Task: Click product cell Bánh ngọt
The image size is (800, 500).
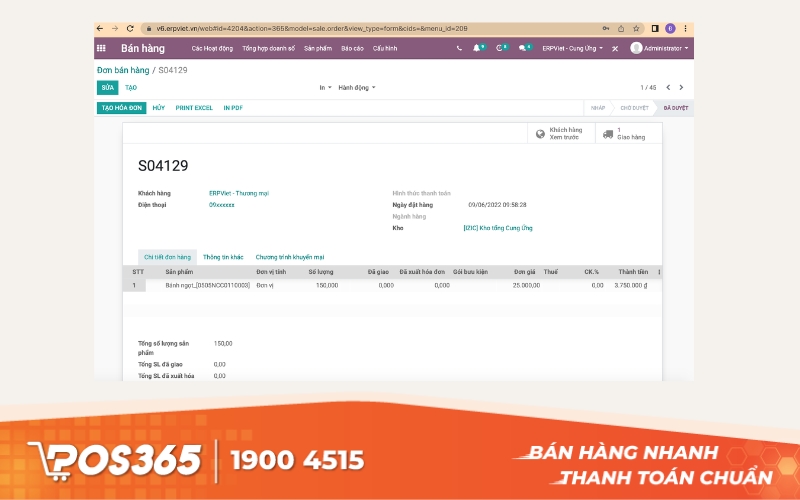Action: pos(208,286)
